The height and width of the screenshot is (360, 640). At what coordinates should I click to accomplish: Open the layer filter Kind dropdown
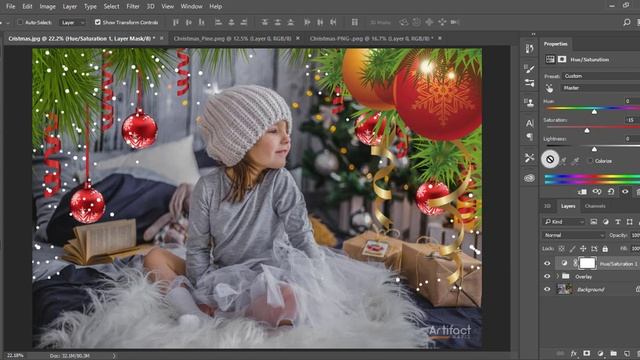coord(564,222)
